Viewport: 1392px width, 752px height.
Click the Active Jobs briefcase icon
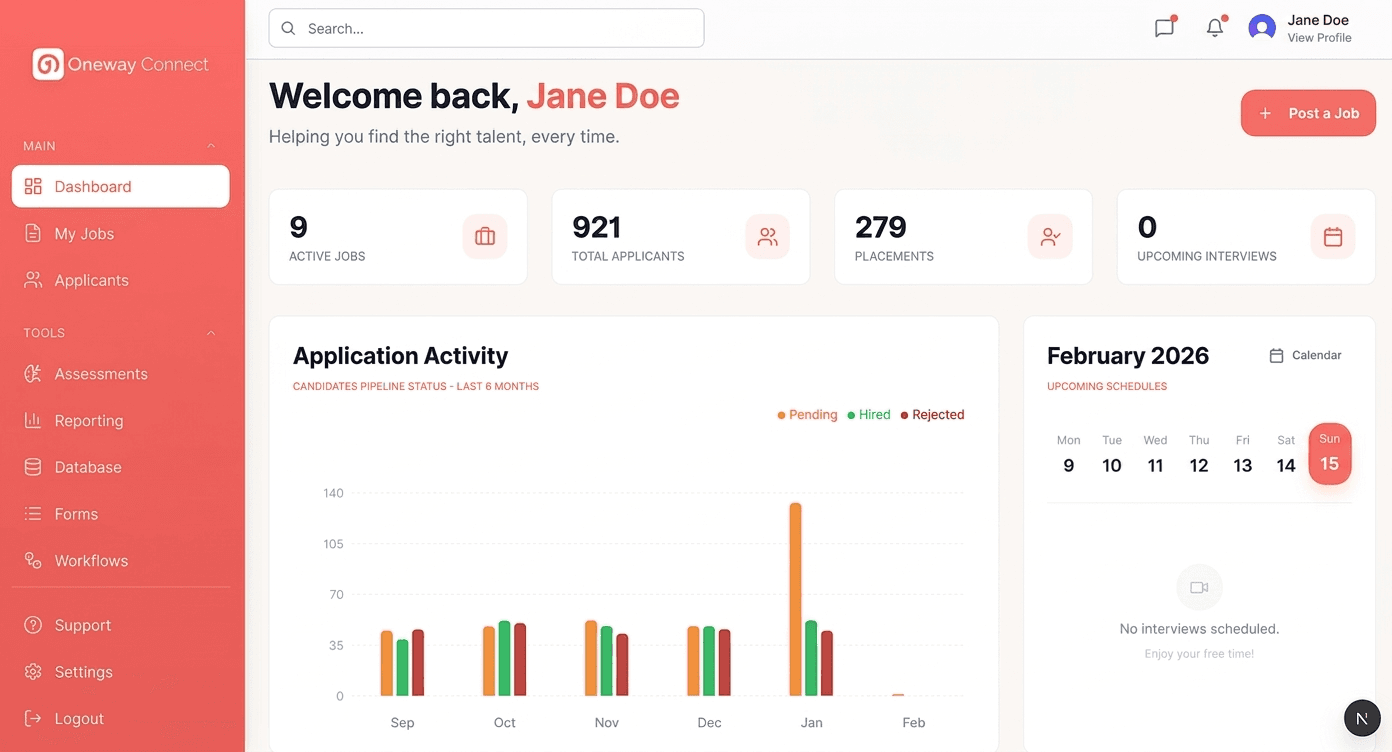pyautogui.click(x=485, y=237)
